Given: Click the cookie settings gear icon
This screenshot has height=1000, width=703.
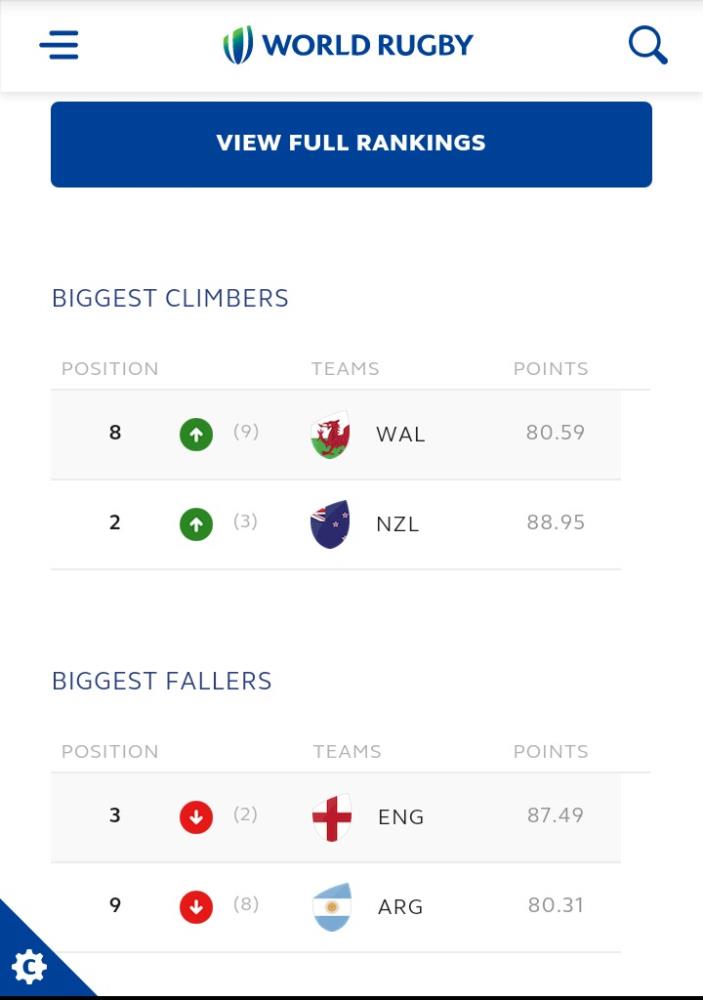Looking at the screenshot, I should pyautogui.click(x=30, y=967).
